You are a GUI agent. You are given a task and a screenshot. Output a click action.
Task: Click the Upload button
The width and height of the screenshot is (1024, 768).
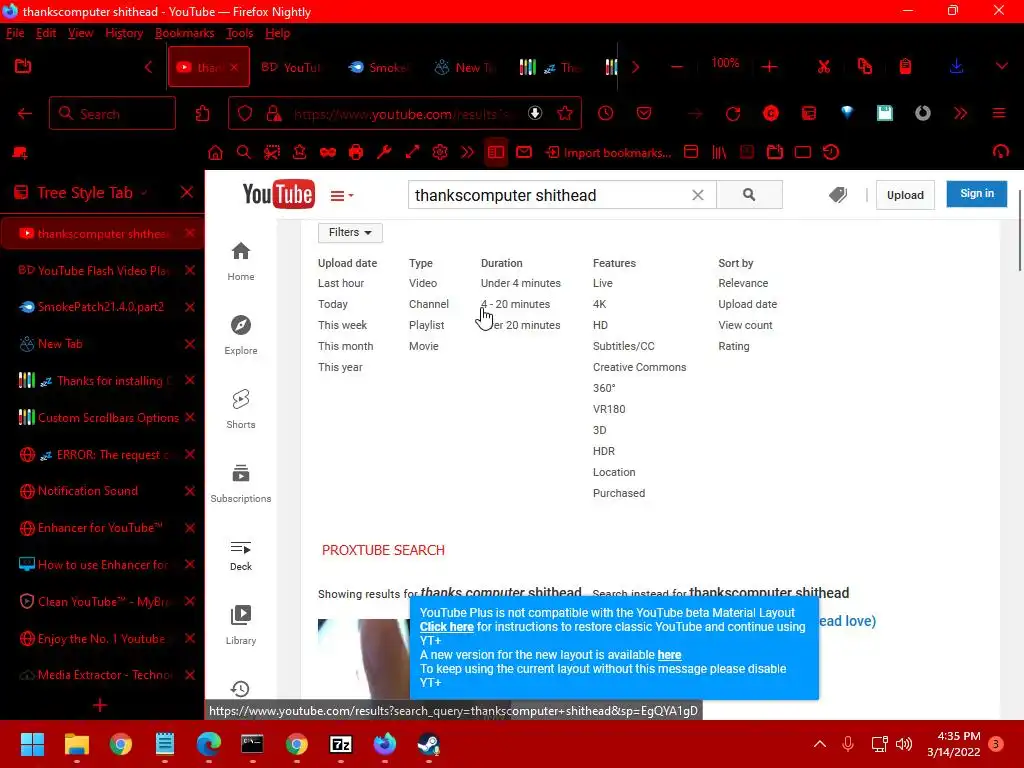(905, 195)
